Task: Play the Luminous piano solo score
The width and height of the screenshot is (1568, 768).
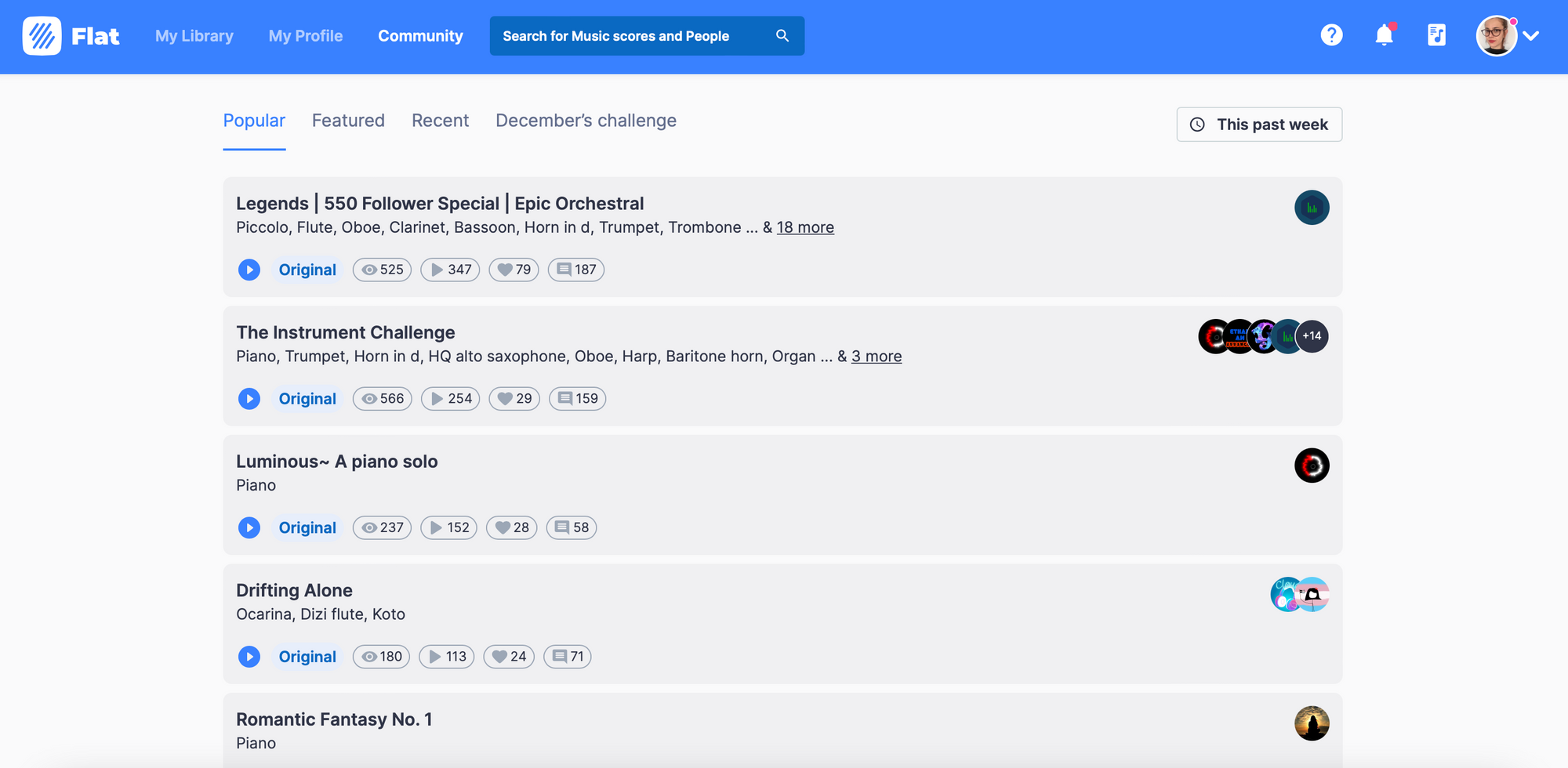Action: point(249,527)
